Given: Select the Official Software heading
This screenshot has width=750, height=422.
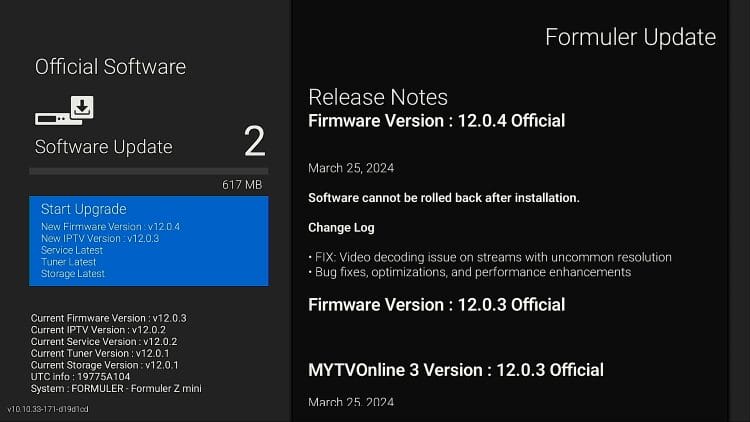Looking at the screenshot, I should (110, 67).
